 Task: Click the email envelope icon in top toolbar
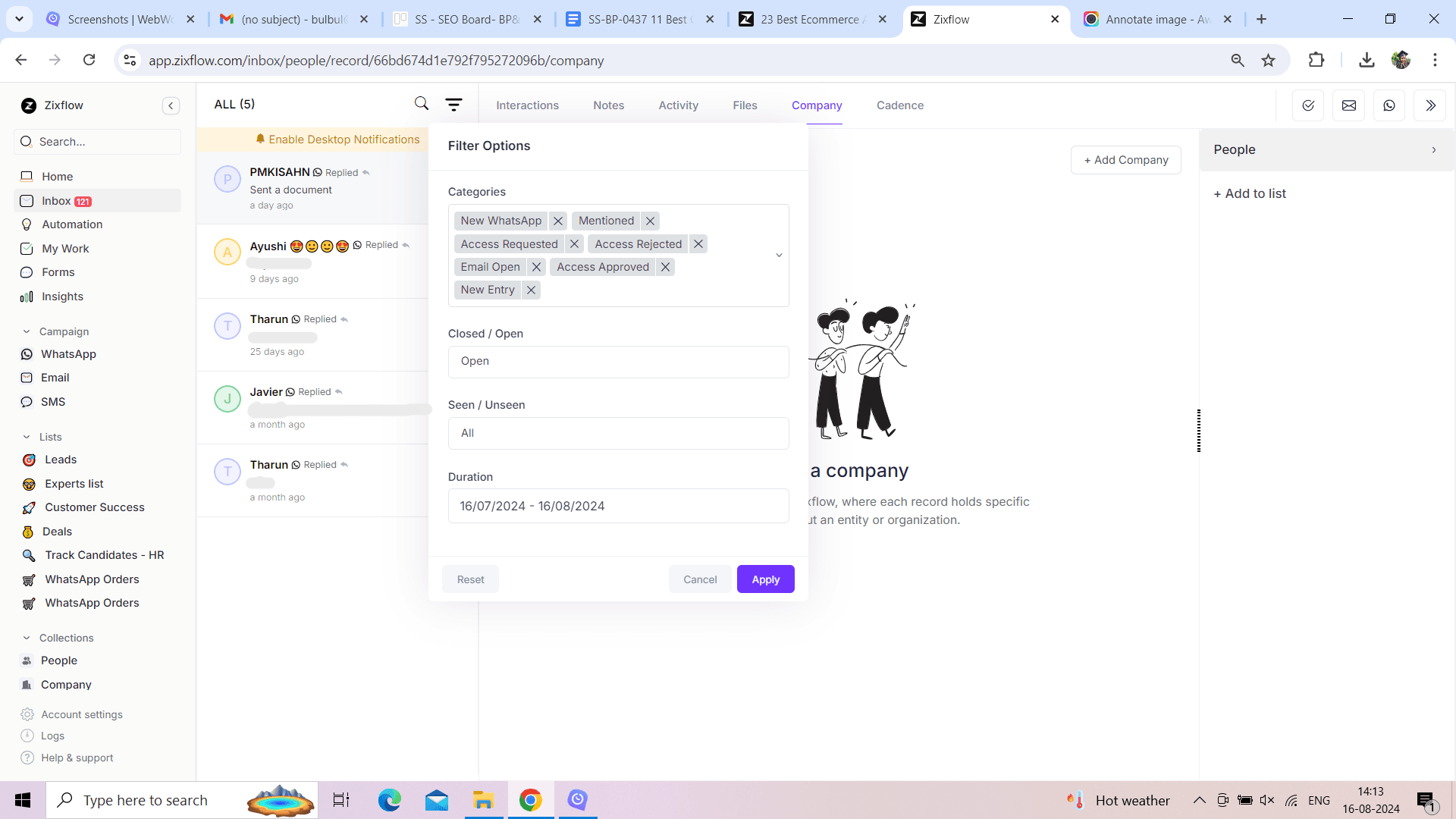[x=1348, y=105]
